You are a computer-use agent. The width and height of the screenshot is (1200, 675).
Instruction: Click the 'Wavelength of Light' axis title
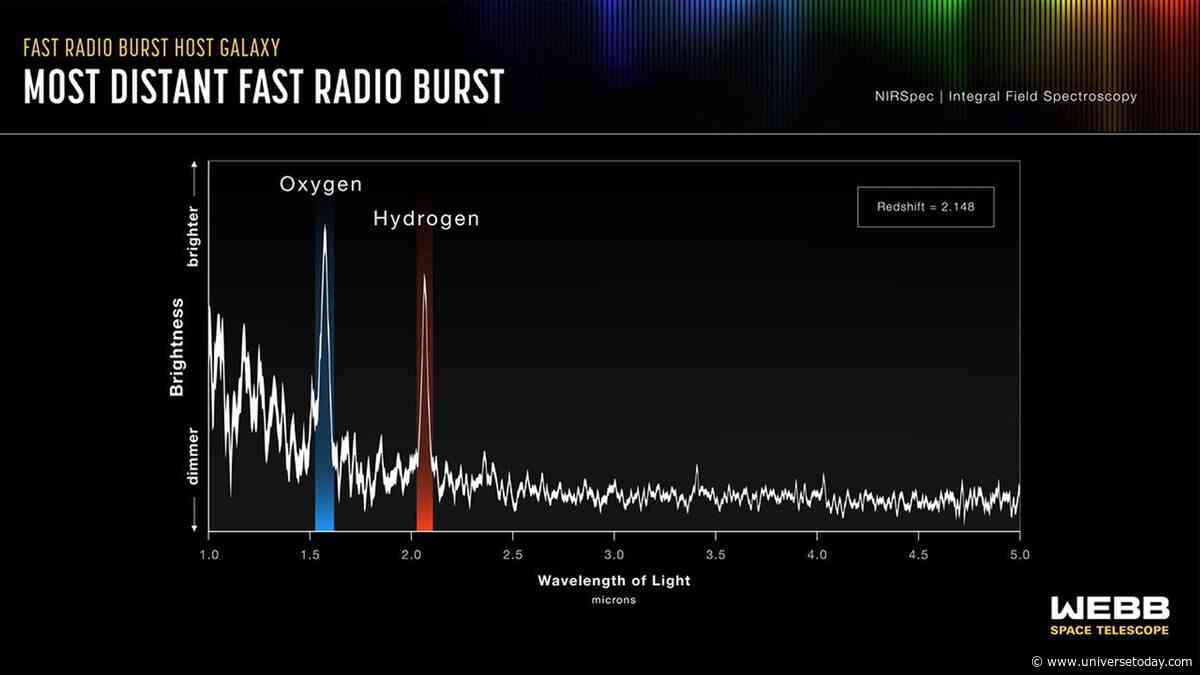pyautogui.click(x=614, y=580)
